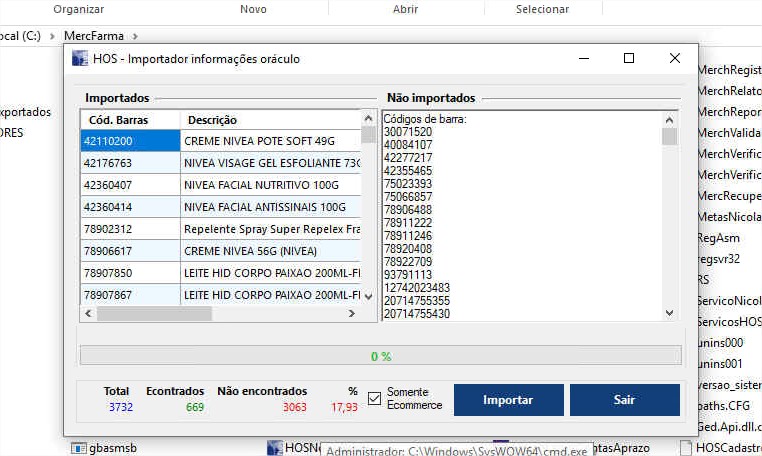Select the HOSCadastro file icon
Viewport: 762px width, 456px height.
coord(686,447)
